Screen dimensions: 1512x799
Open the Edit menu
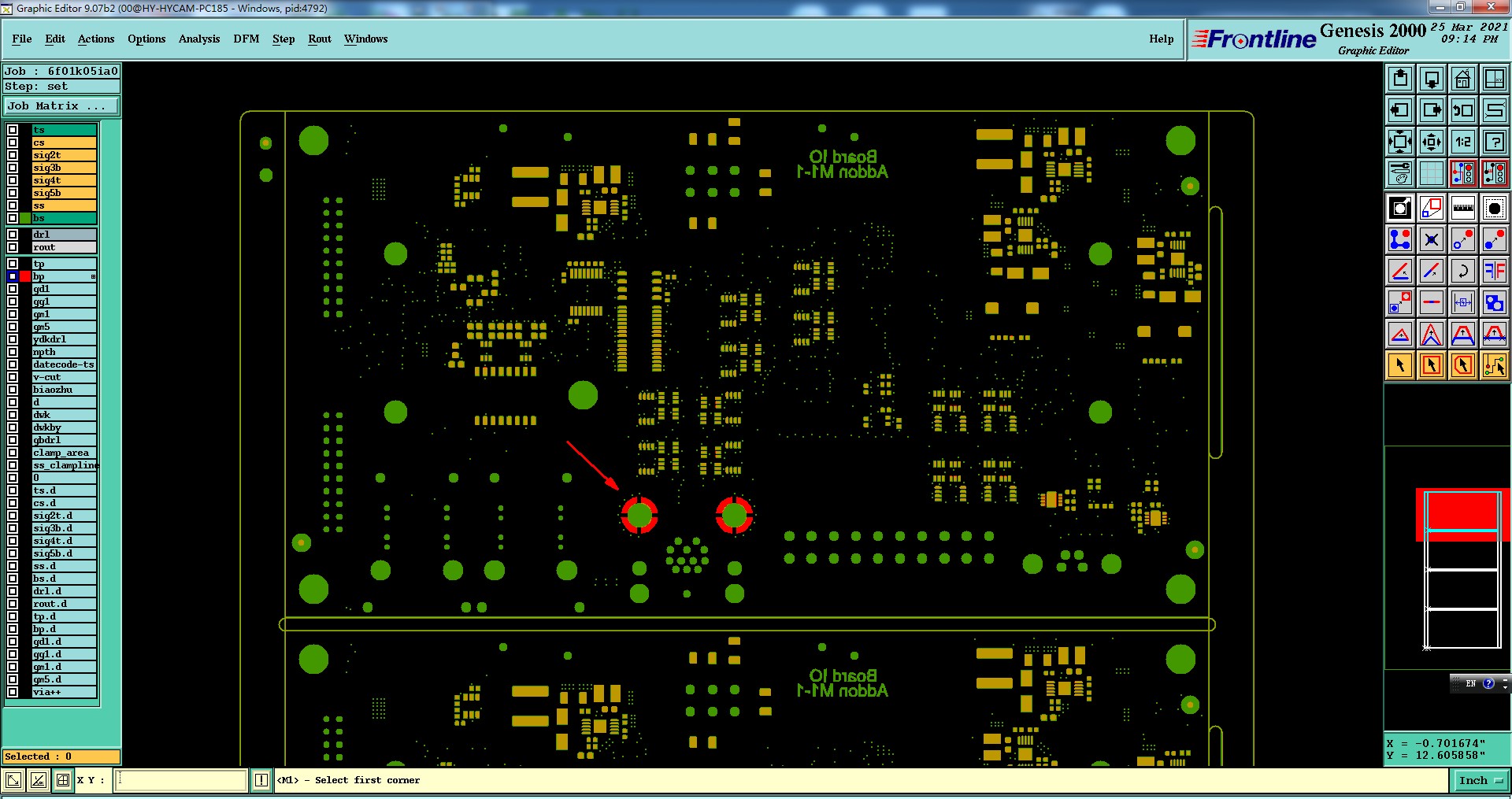[55, 39]
